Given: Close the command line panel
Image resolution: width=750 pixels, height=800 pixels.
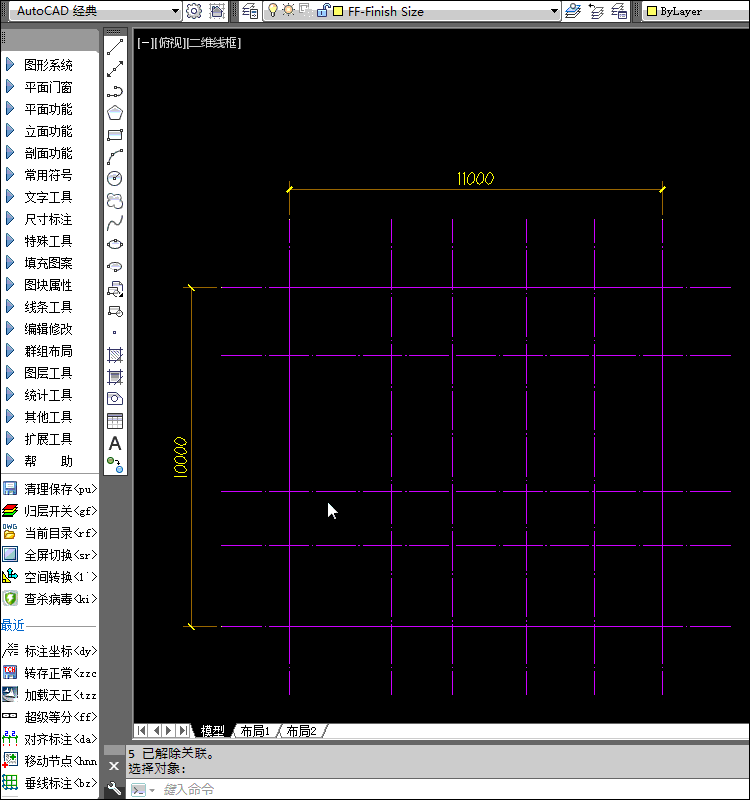Looking at the screenshot, I should (x=114, y=766).
